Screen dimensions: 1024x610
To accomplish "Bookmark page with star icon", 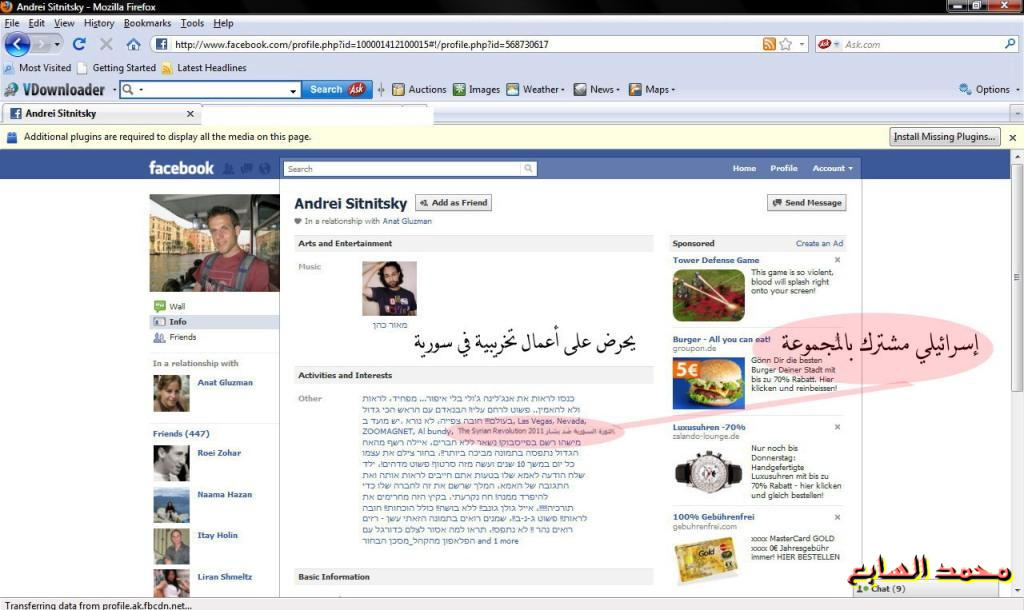I will pyautogui.click(x=786, y=44).
